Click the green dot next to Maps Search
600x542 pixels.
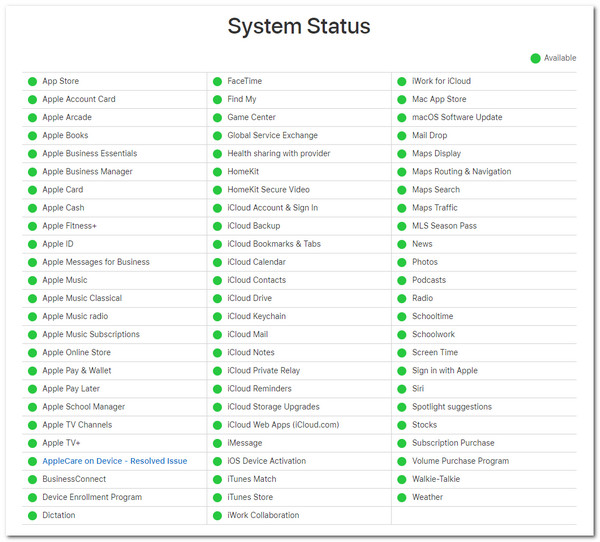click(402, 190)
